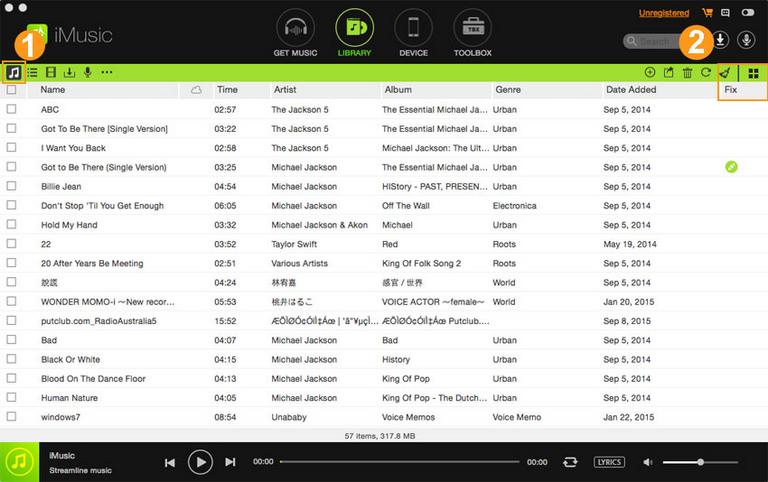Skip to the next track
This screenshot has height=482, width=768.
[230, 462]
